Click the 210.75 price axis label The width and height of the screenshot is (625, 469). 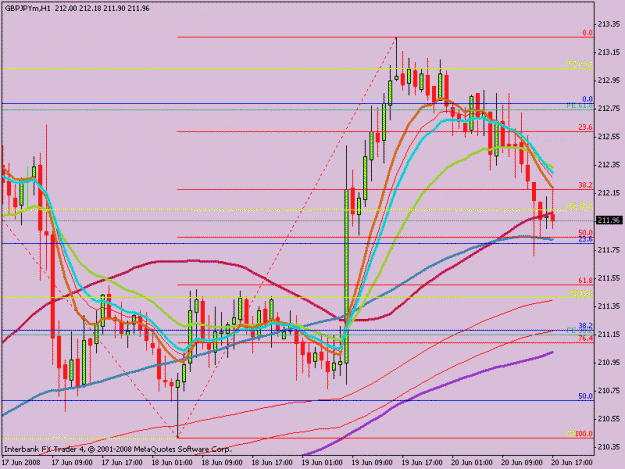point(608,391)
